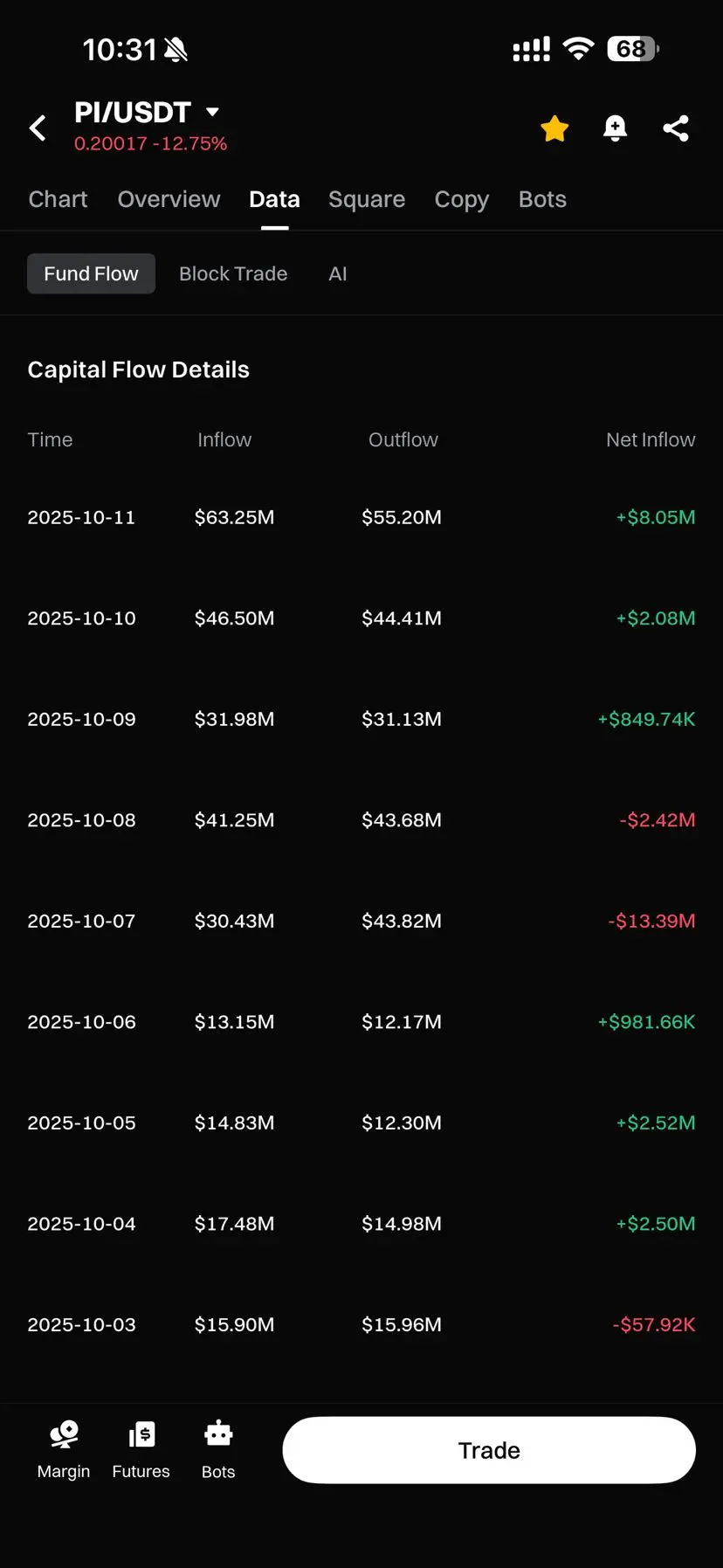The image size is (723, 1568).
Task: Open price alert bell icon
Action: point(615,128)
